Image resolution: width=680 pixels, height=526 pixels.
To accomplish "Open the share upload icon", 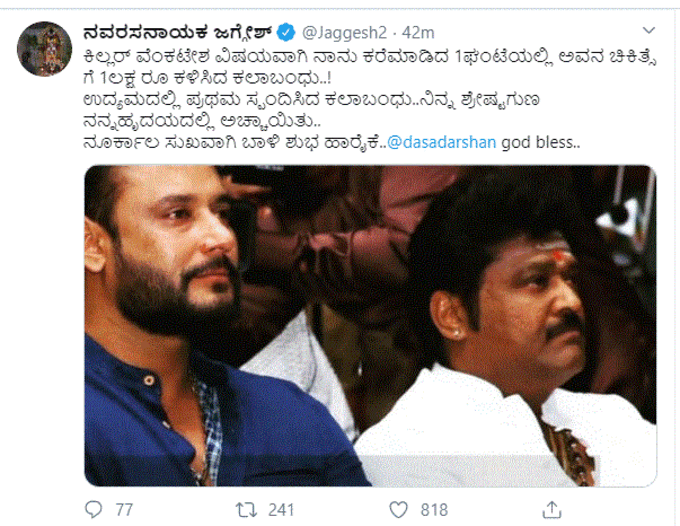I will 552,510.
